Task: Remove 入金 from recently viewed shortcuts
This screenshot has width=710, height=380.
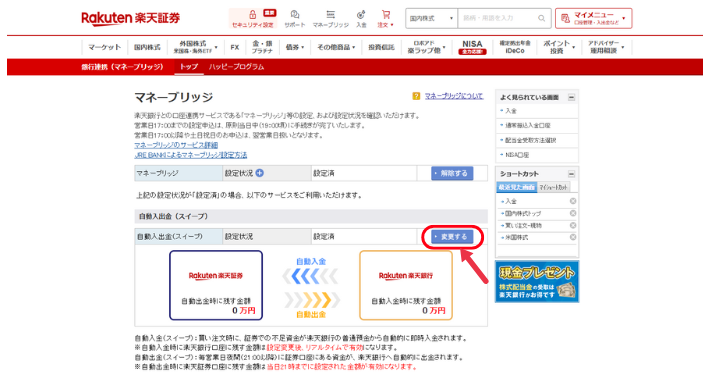Action: [573, 201]
